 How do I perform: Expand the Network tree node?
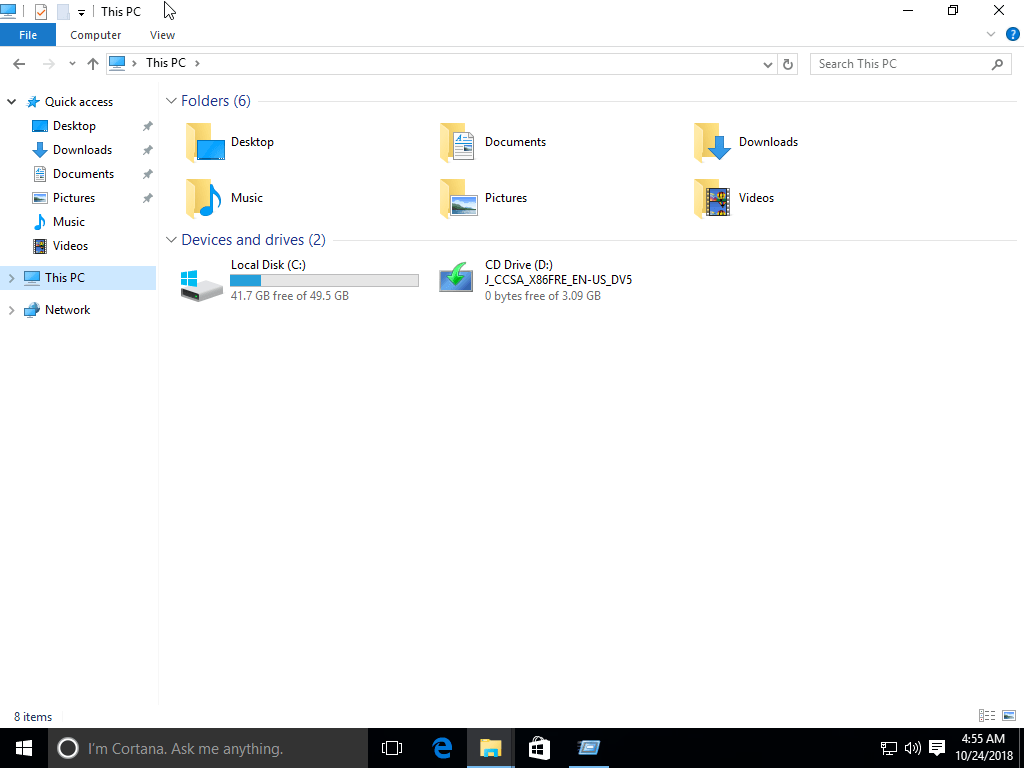click(x=11, y=310)
